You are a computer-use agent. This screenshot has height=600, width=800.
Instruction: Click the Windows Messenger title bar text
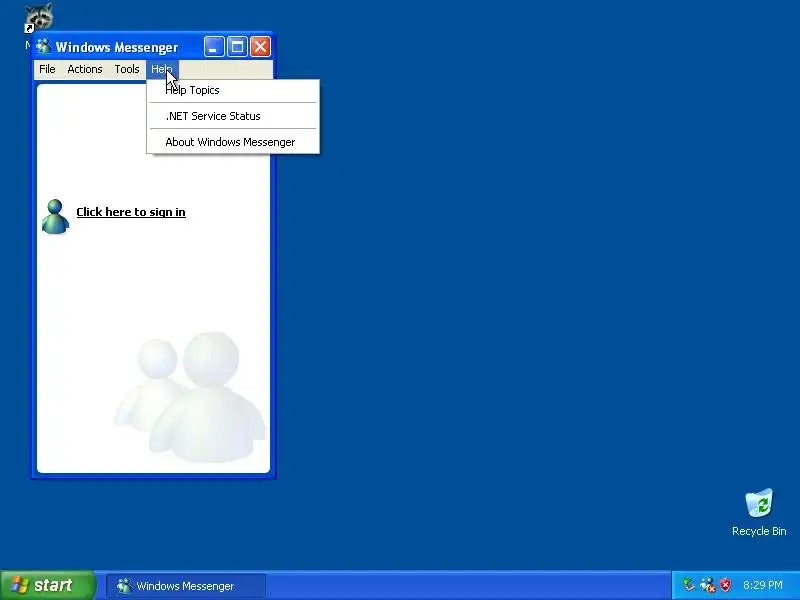pos(117,47)
